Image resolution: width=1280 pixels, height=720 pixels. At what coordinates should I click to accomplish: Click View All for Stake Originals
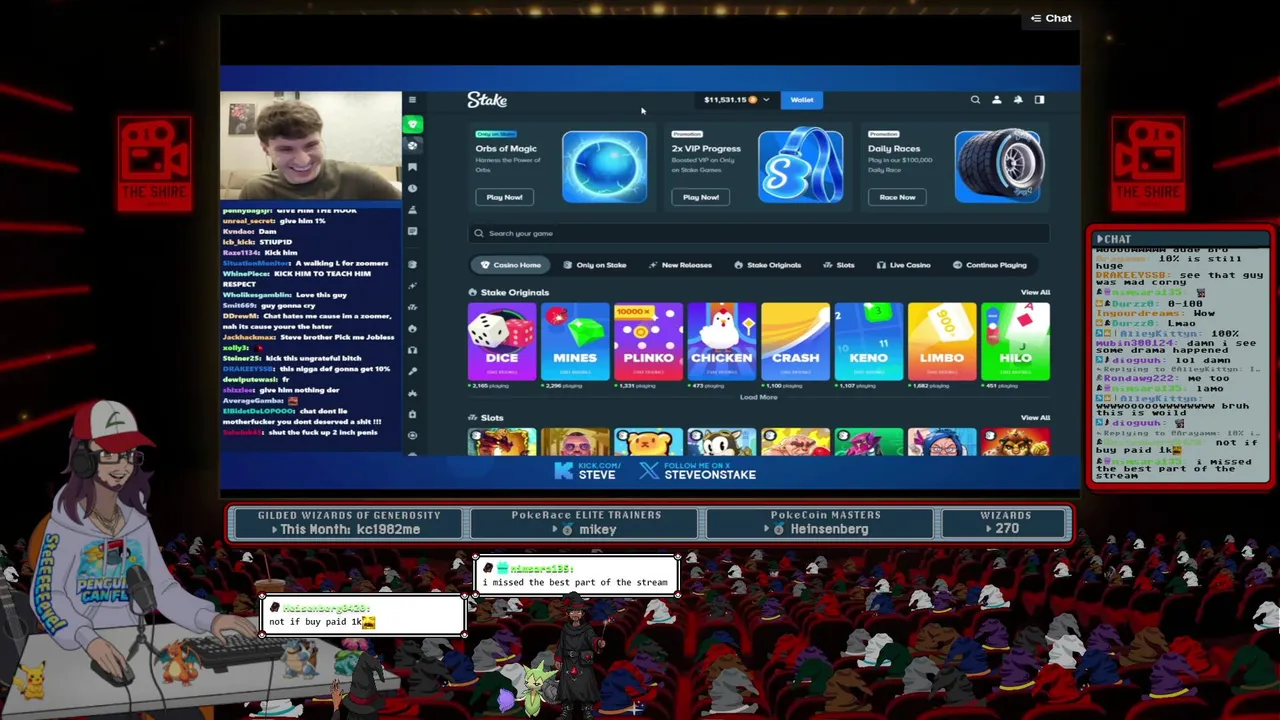coord(1035,292)
